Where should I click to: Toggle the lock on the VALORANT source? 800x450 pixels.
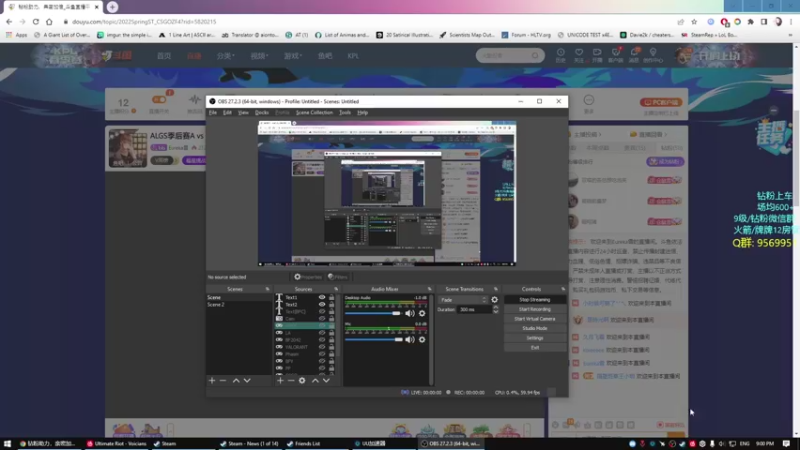[332, 347]
